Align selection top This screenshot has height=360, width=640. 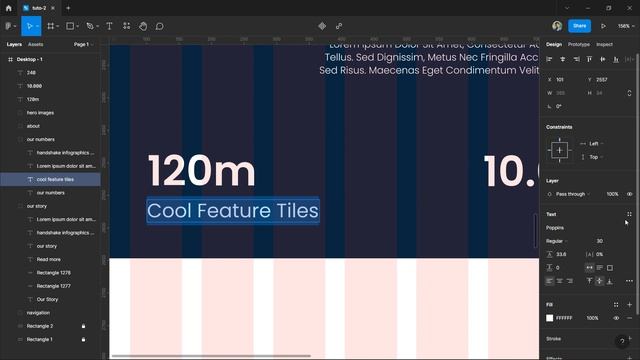(589, 59)
